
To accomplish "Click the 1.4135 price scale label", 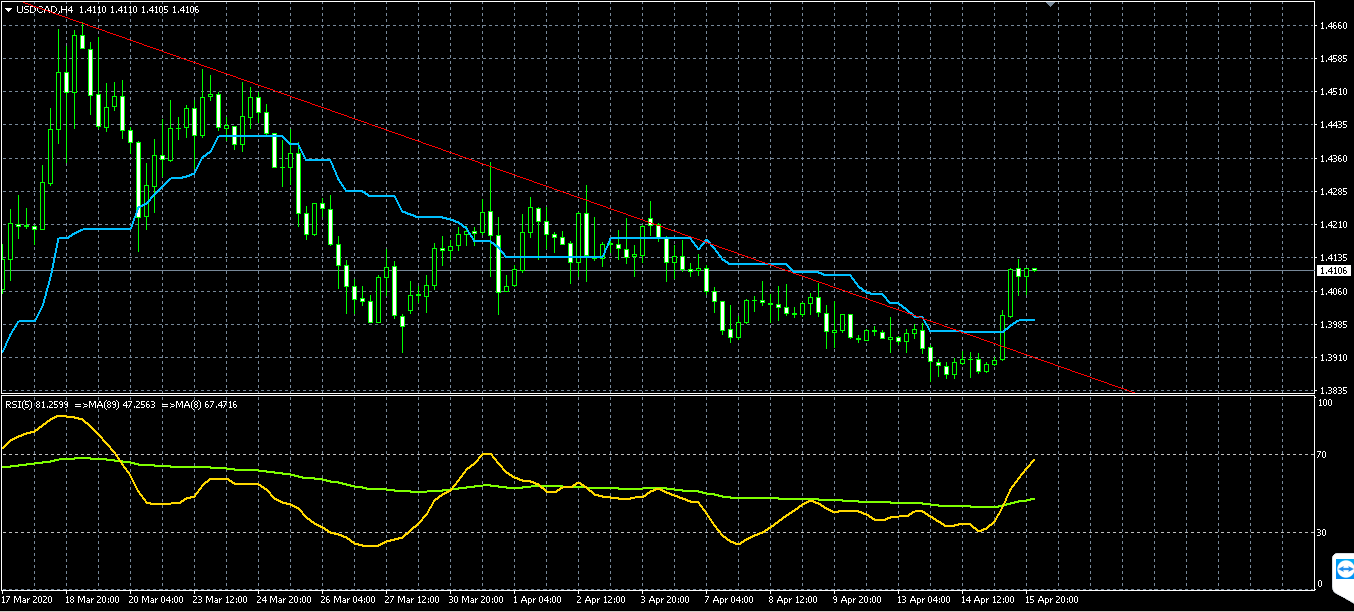I will [1333, 258].
